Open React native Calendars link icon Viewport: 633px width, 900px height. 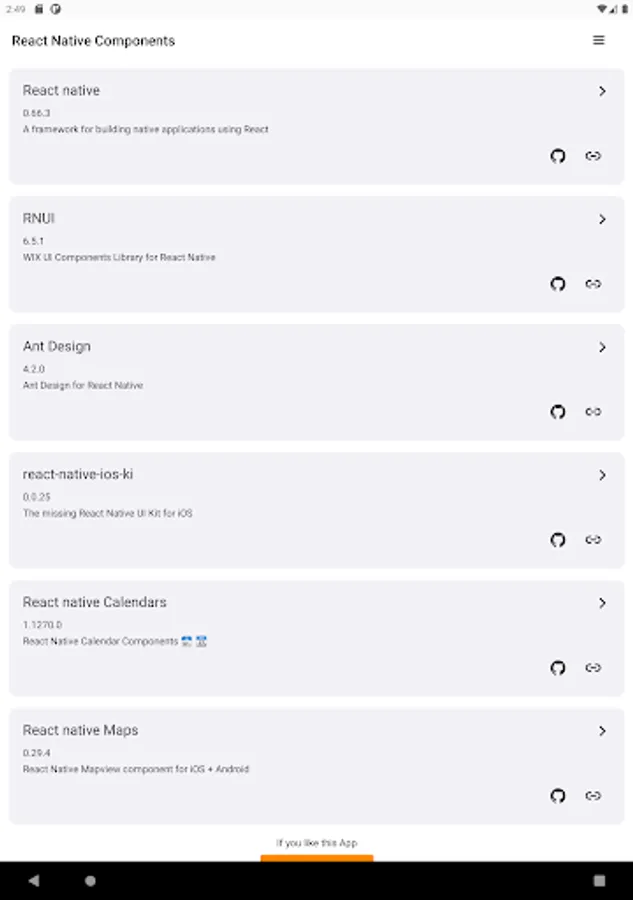593,668
